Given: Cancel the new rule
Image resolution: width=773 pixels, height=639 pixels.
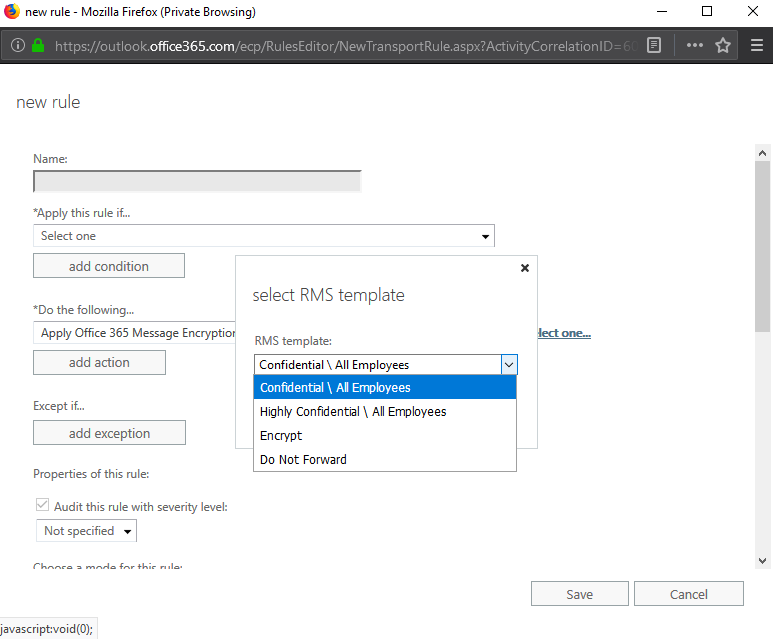Looking at the screenshot, I should pyautogui.click(x=689, y=594).
